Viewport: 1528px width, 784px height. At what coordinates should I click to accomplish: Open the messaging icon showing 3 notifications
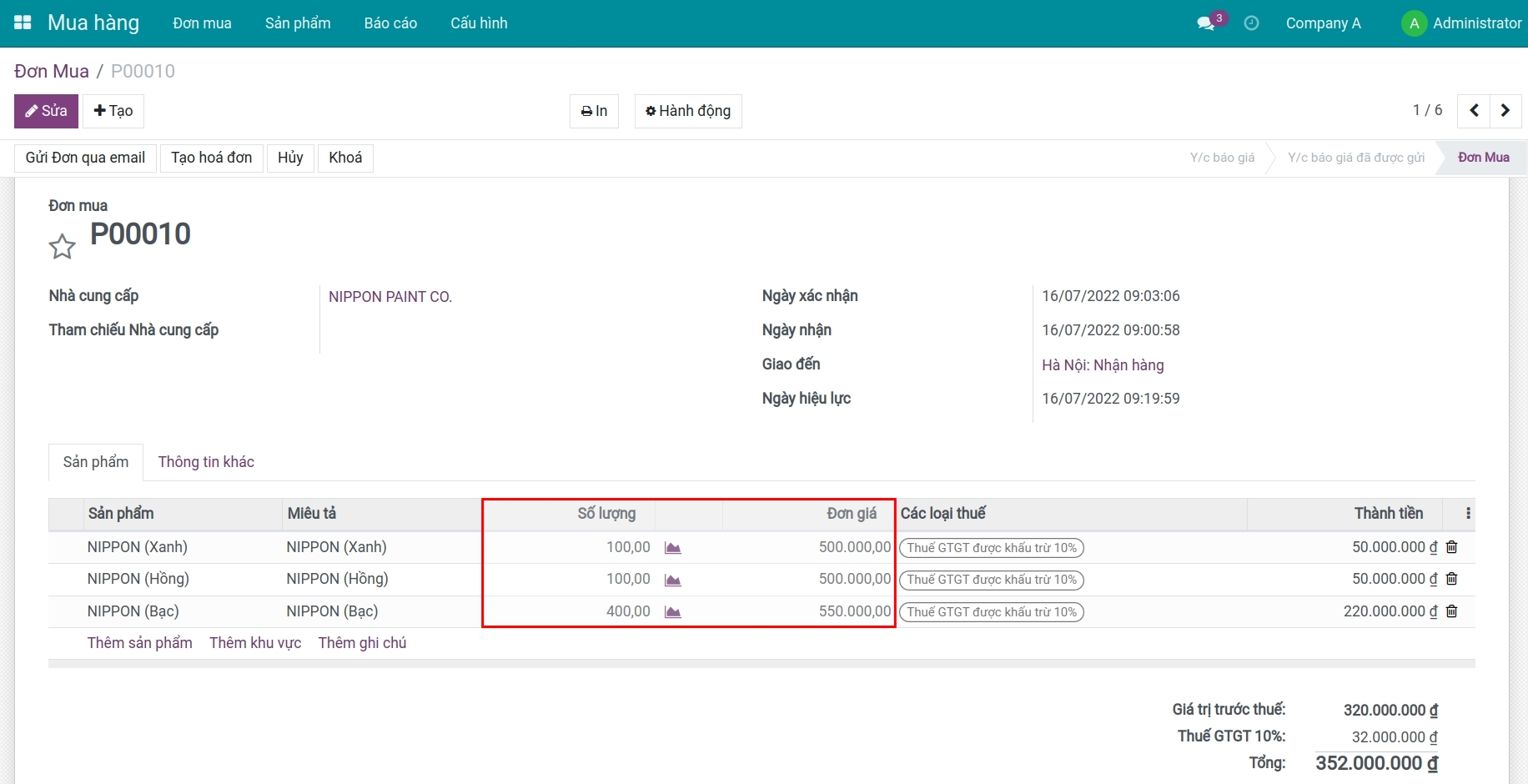[1208, 23]
